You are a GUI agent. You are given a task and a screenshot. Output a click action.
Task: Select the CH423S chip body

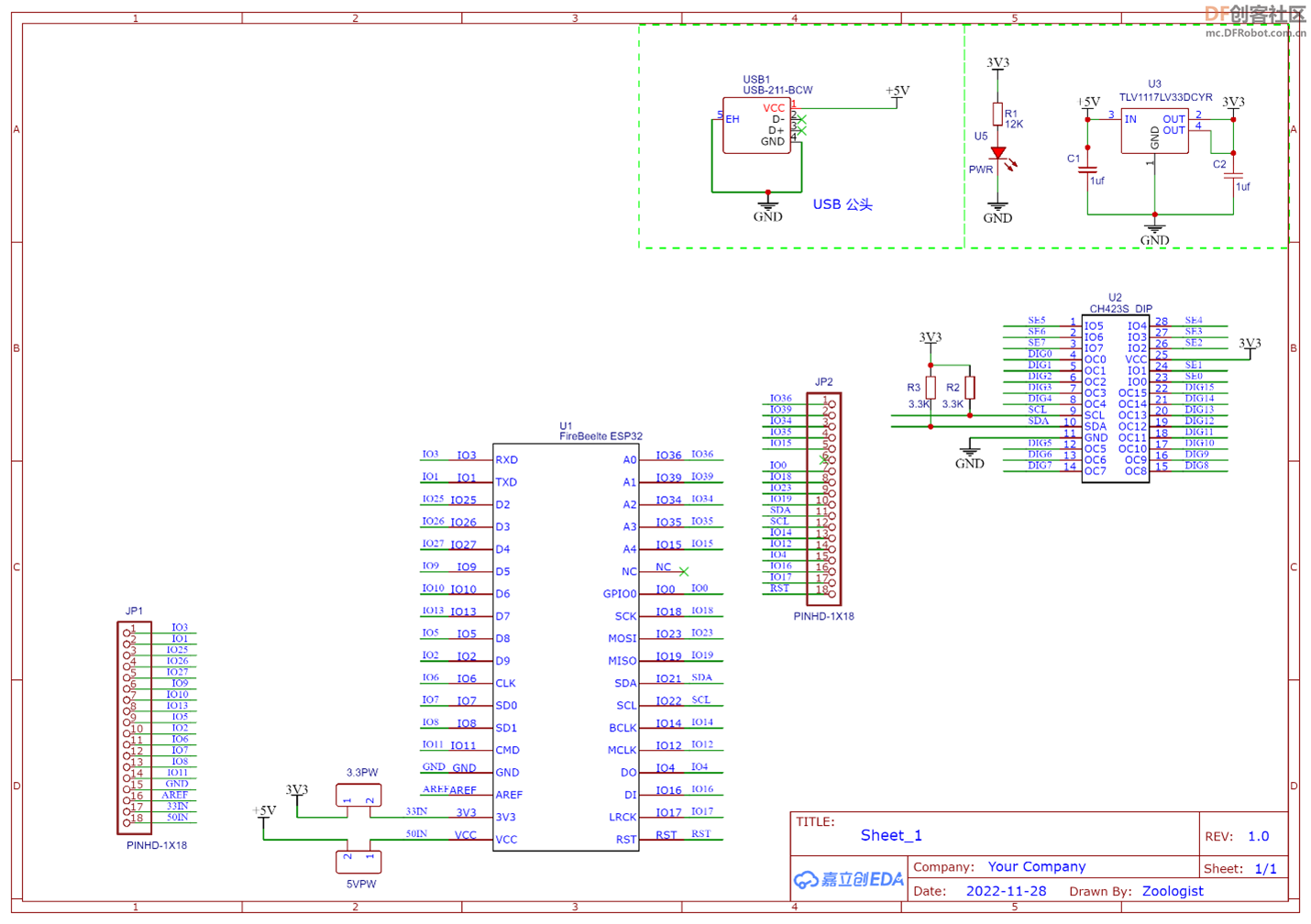point(1116,398)
